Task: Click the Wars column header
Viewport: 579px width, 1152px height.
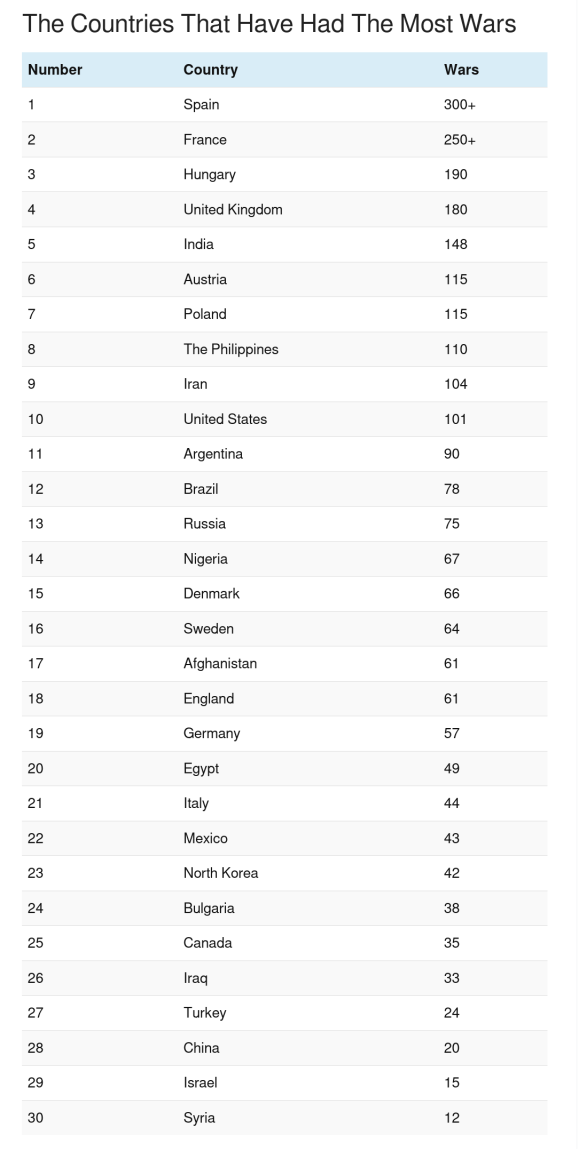Action: pyautogui.click(x=461, y=70)
